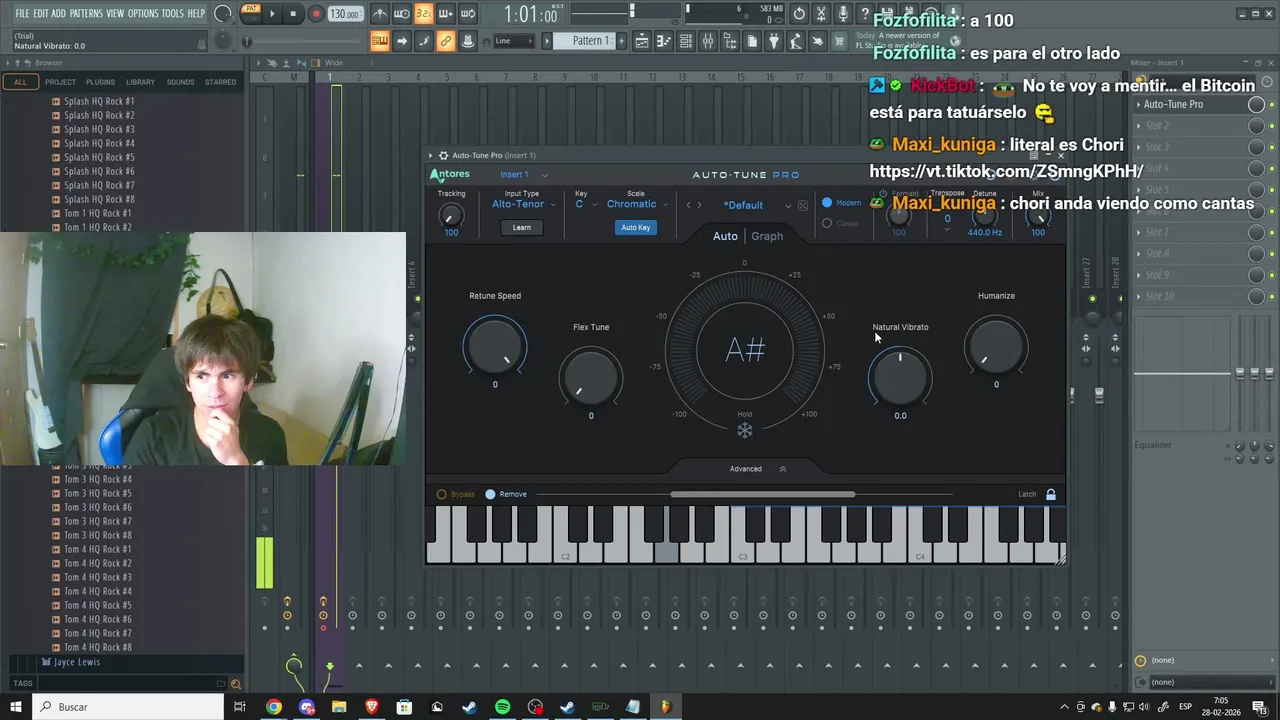Screen dimensions: 1280x720
Task: Click the Browser search magnifier icon
Action: tap(236, 684)
